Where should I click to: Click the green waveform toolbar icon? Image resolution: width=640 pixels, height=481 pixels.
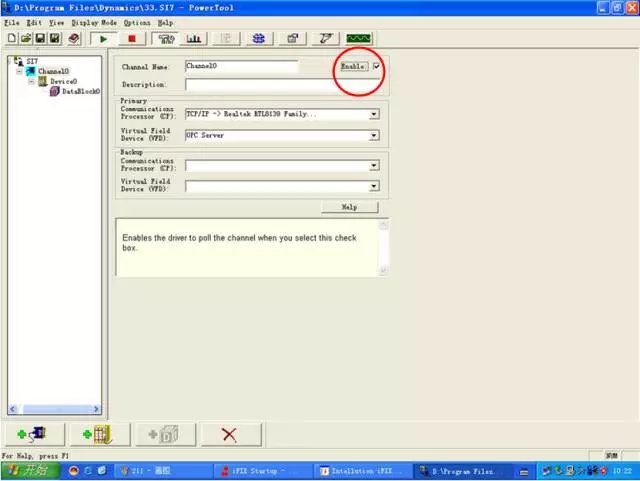pos(359,38)
